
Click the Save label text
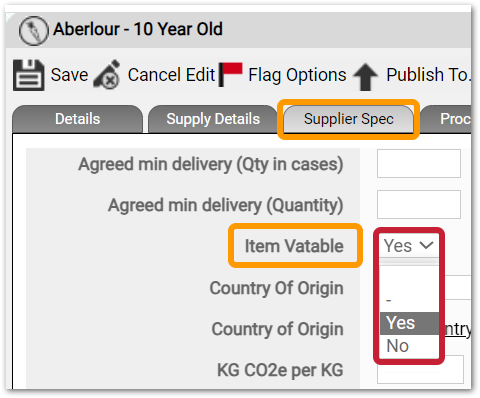(69, 75)
